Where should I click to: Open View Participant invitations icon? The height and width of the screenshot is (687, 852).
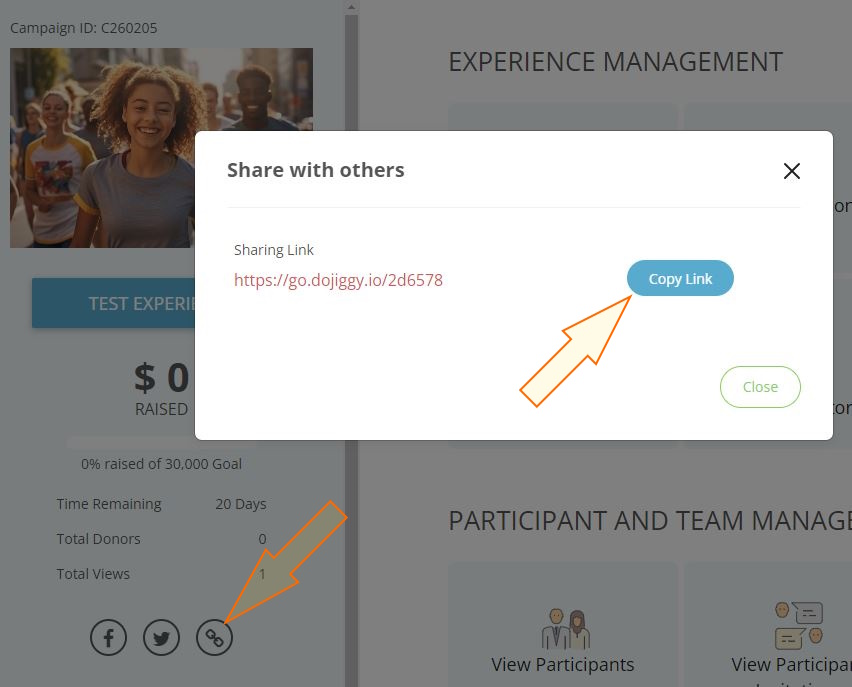(799, 625)
